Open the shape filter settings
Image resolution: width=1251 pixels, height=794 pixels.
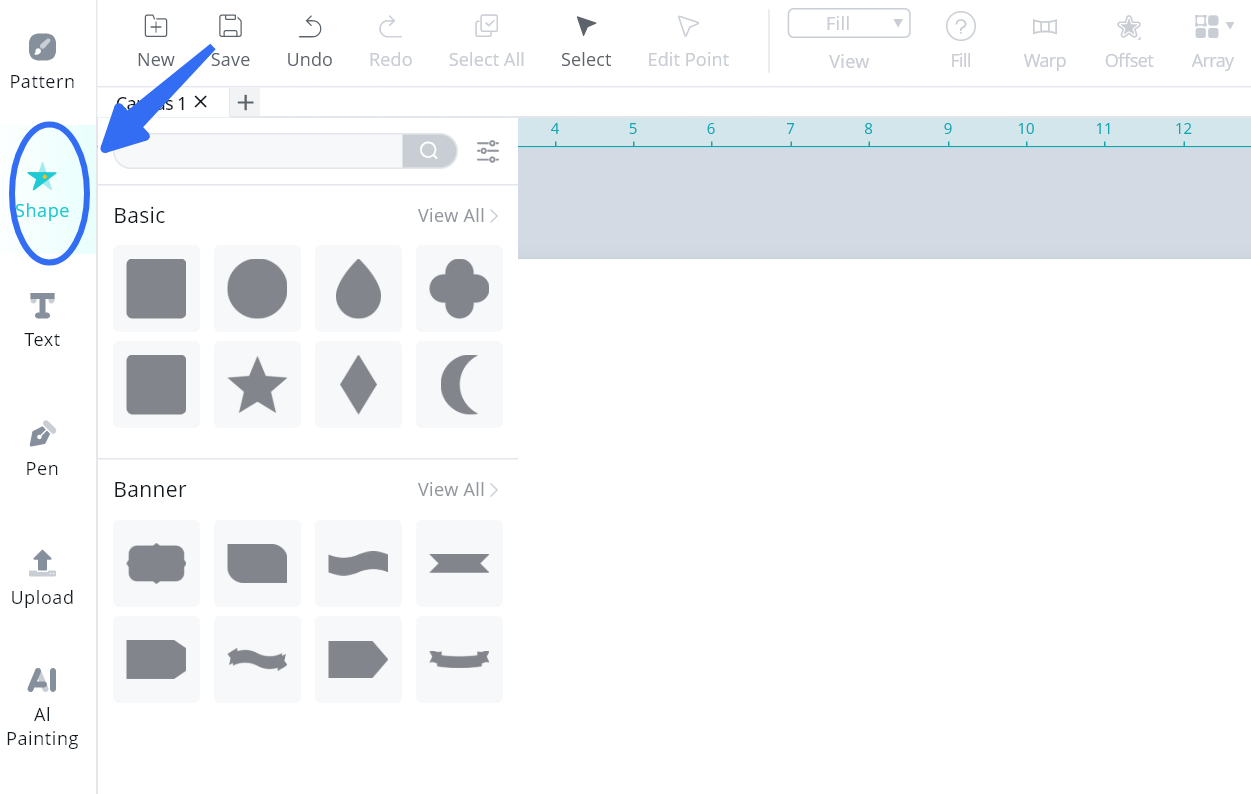click(488, 151)
